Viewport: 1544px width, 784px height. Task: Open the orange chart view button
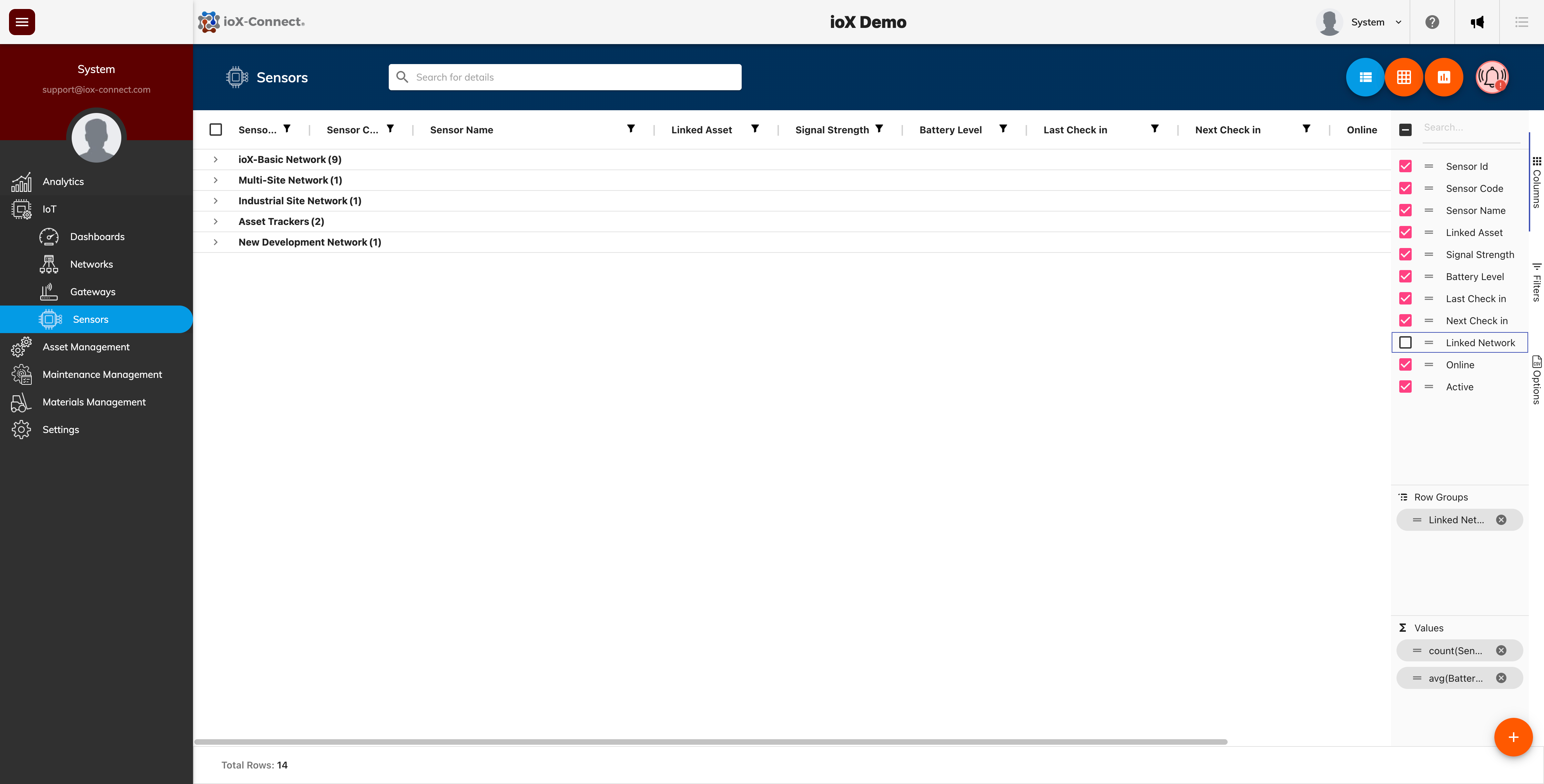click(x=1443, y=77)
